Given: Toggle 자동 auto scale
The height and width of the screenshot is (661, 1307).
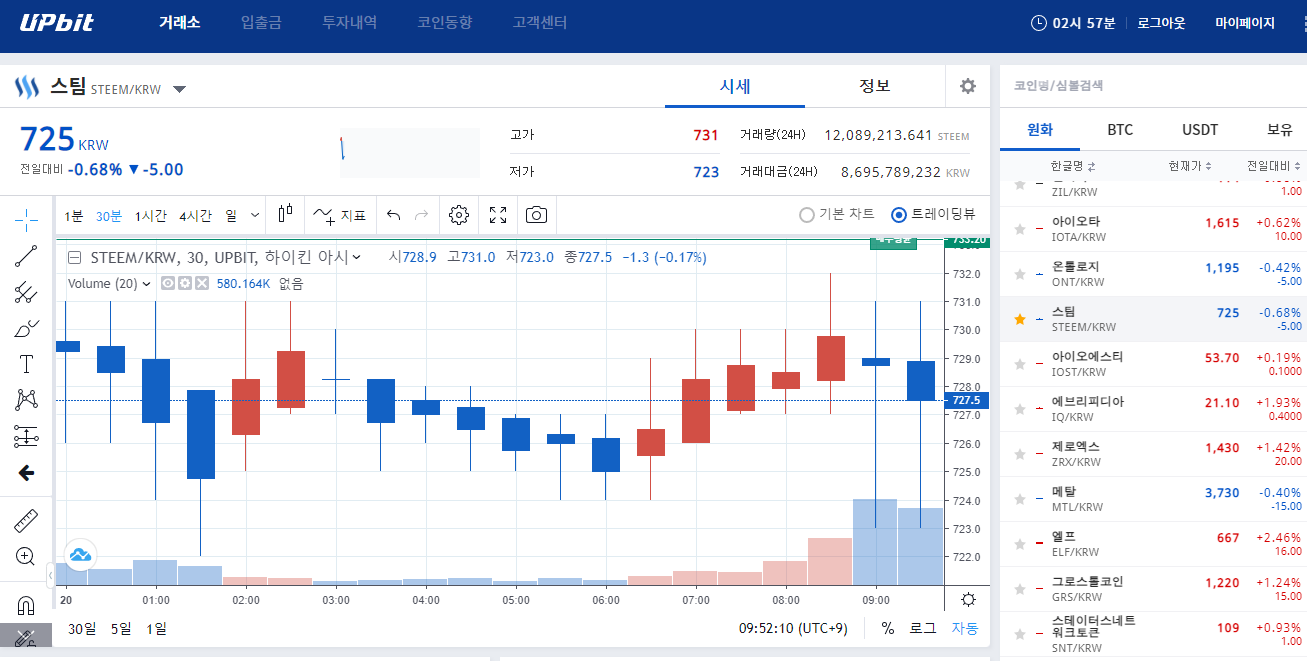Looking at the screenshot, I should pyautogui.click(x=964, y=628).
